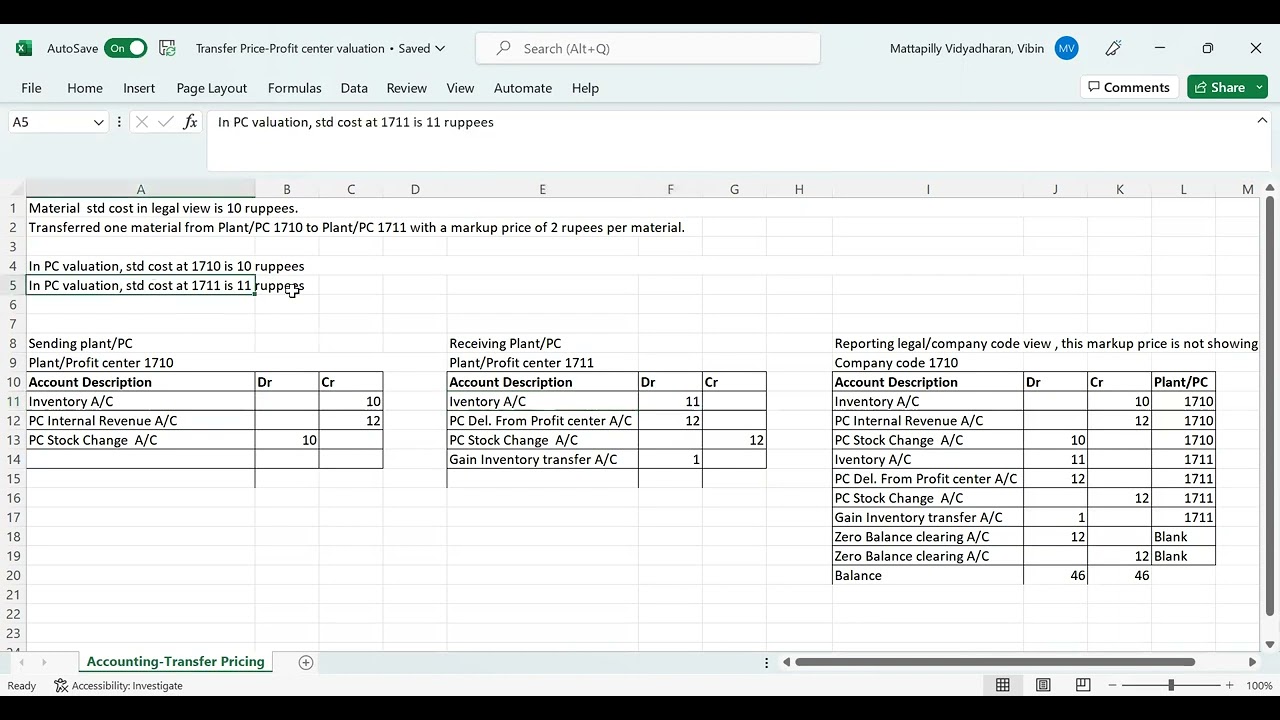Click the Name Box showing A5
This screenshot has height=720, width=1280.
click(48, 122)
